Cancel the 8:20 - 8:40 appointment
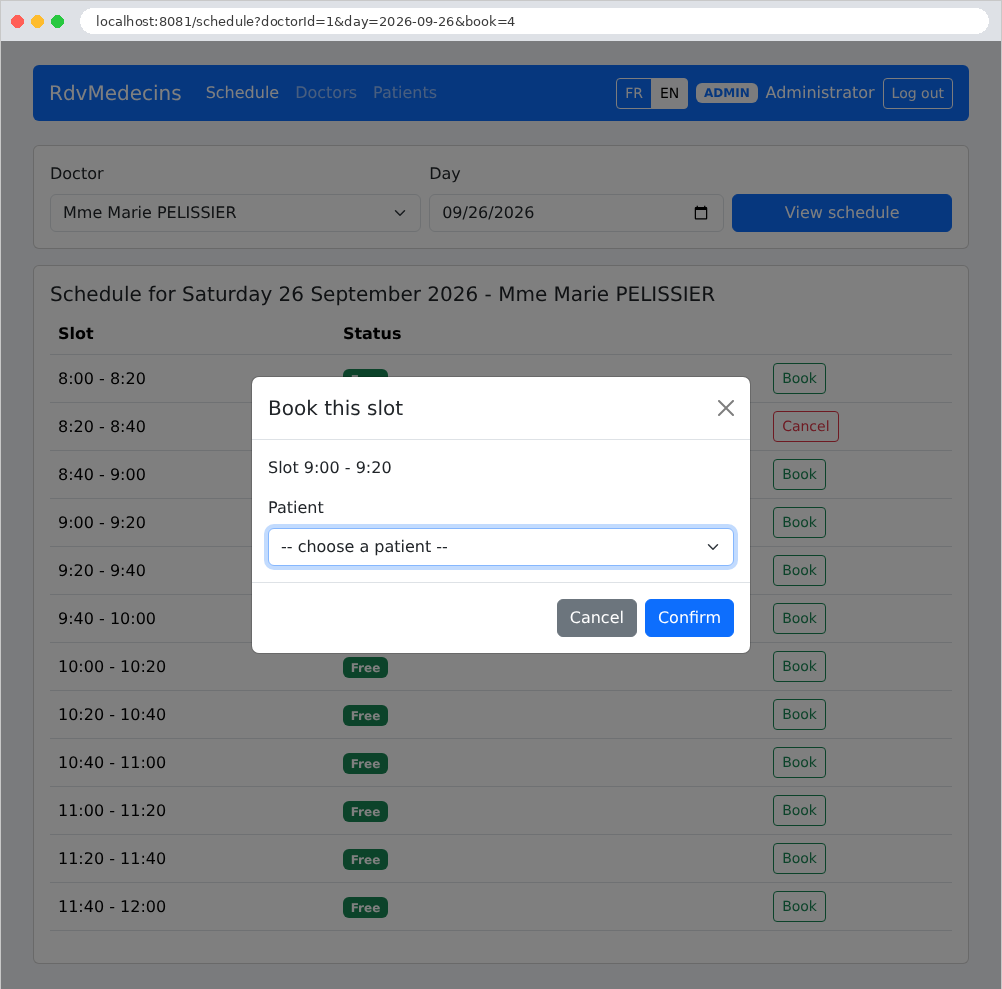This screenshot has width=1002, height=989. click(805, 426)
